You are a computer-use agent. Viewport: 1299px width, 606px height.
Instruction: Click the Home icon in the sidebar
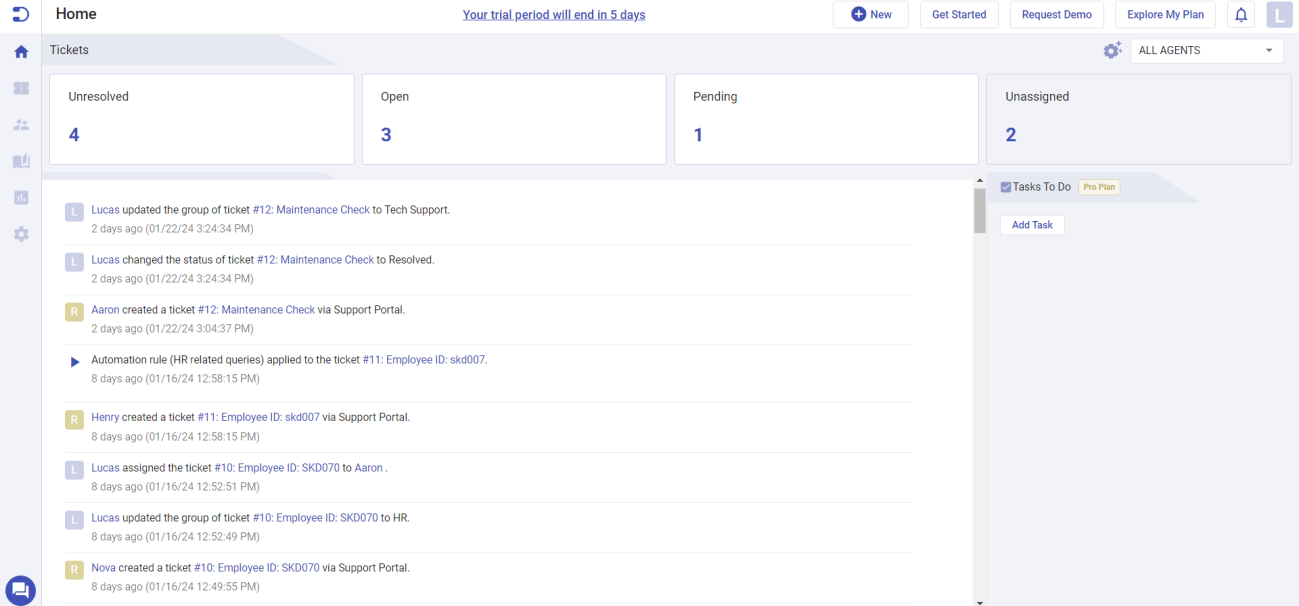coord(21,52)
